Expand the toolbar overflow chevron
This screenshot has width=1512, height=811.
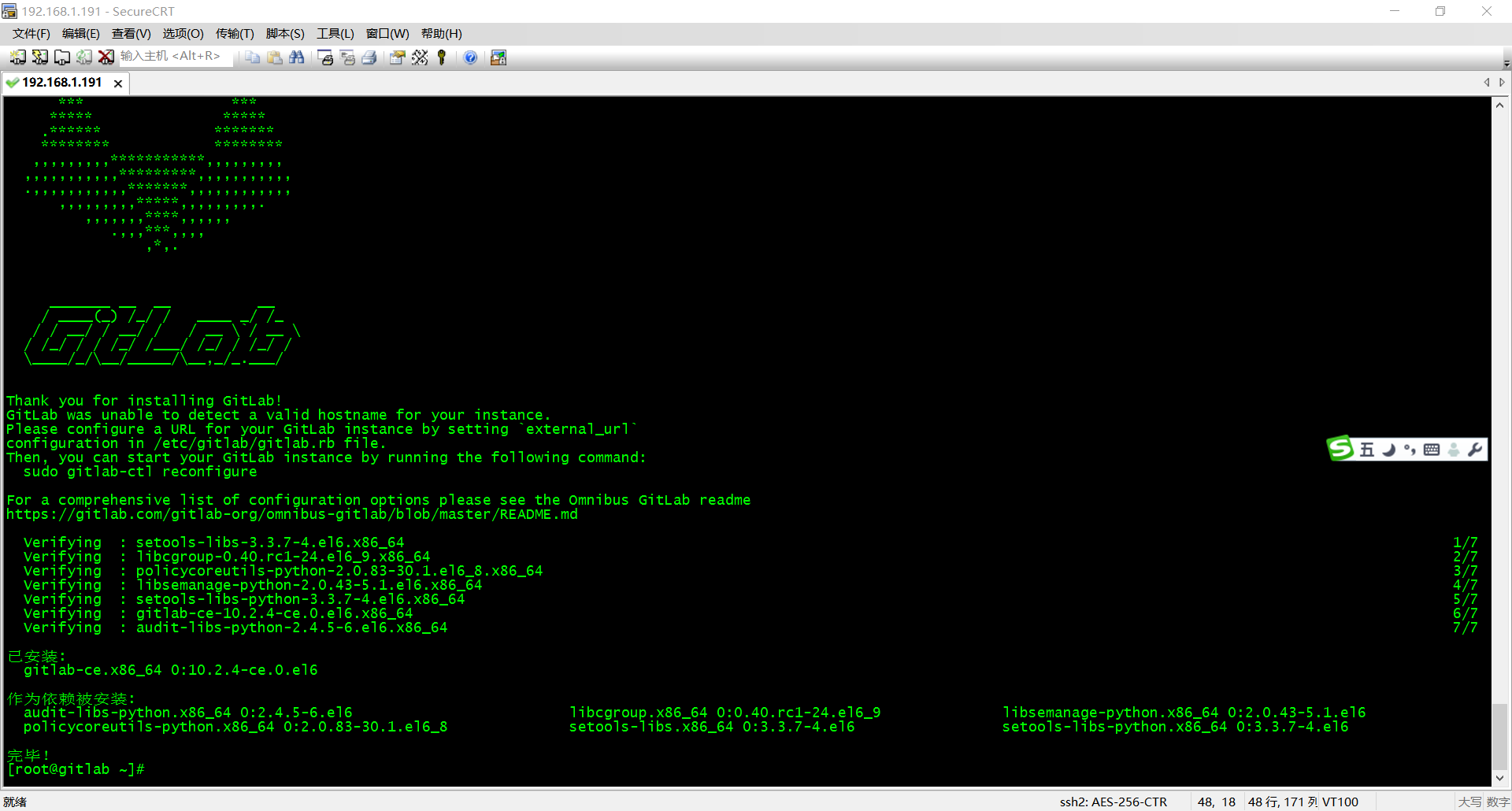click(1506, 64)
